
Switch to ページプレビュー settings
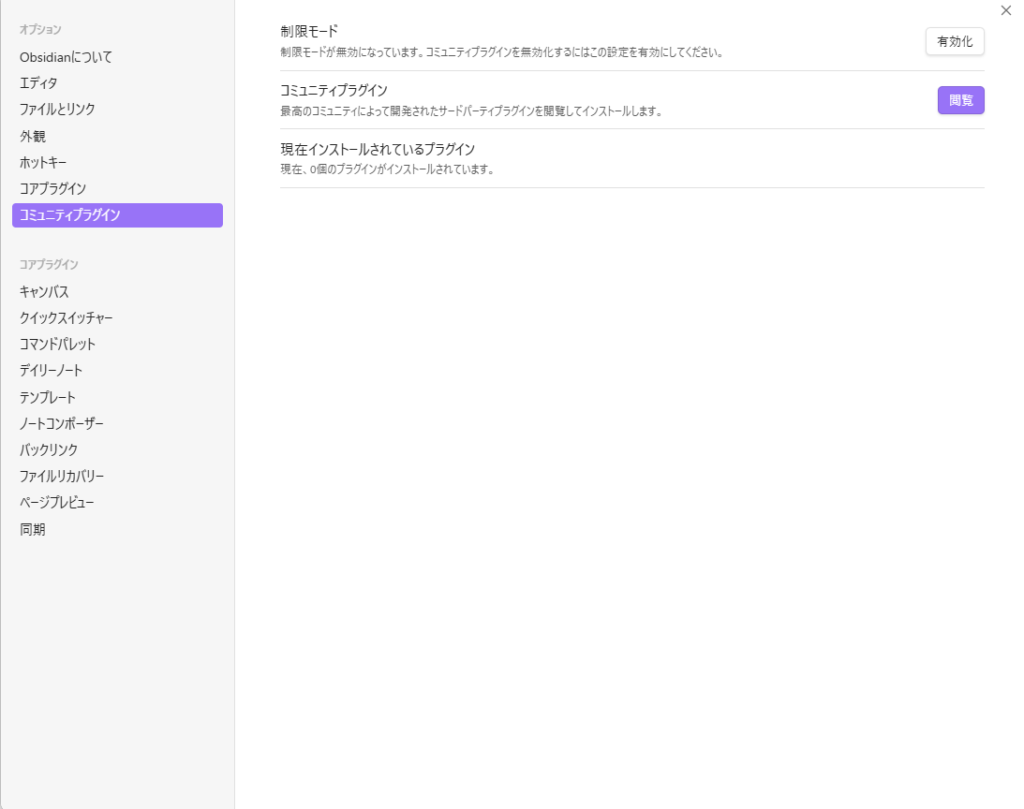coord(58,502)
